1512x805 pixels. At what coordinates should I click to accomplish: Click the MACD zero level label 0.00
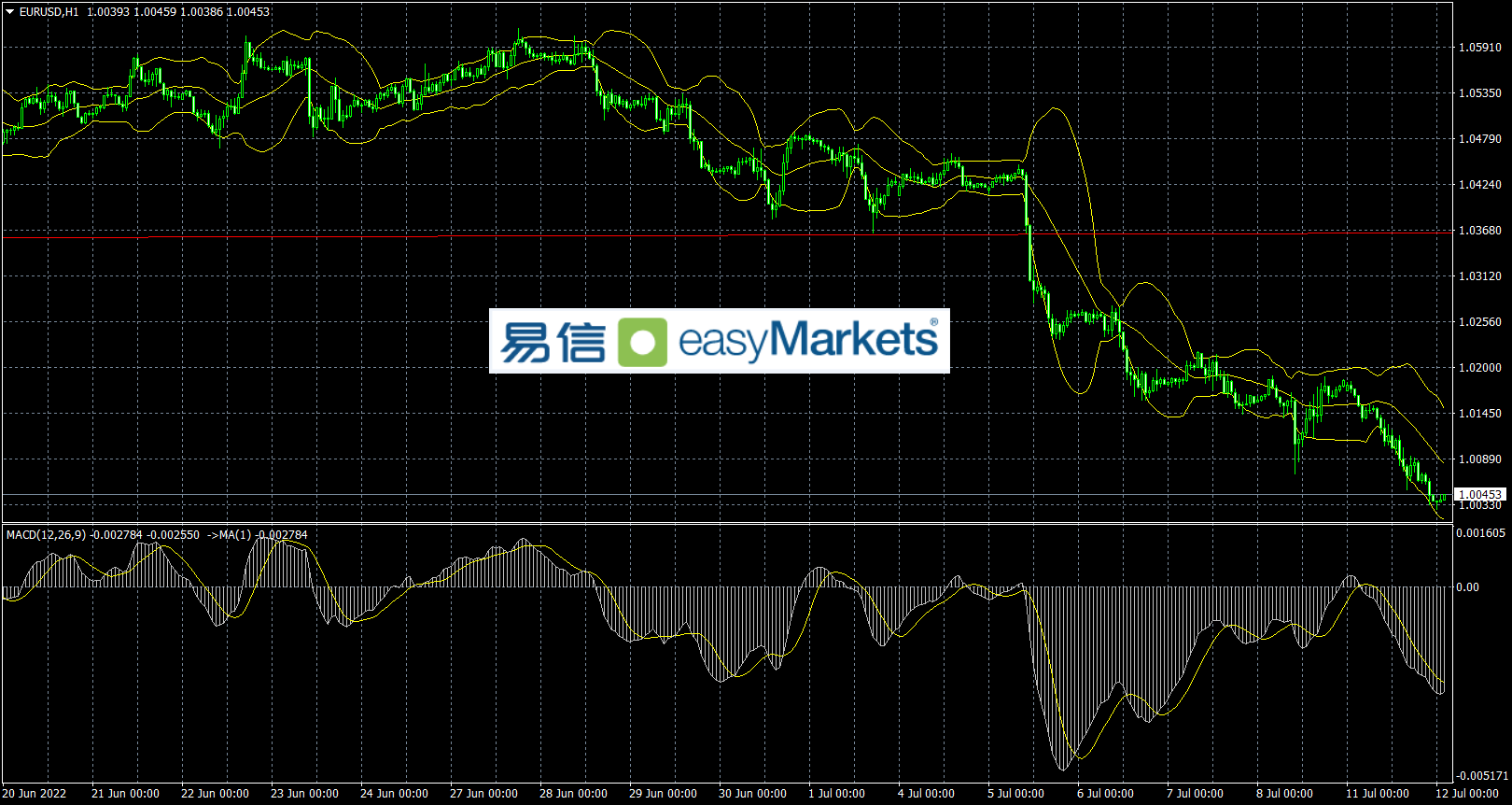tap(1468, 587)
